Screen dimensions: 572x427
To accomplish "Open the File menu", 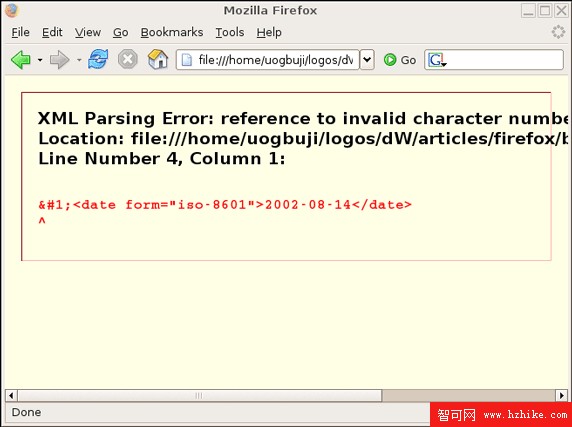I will (20, 32).
